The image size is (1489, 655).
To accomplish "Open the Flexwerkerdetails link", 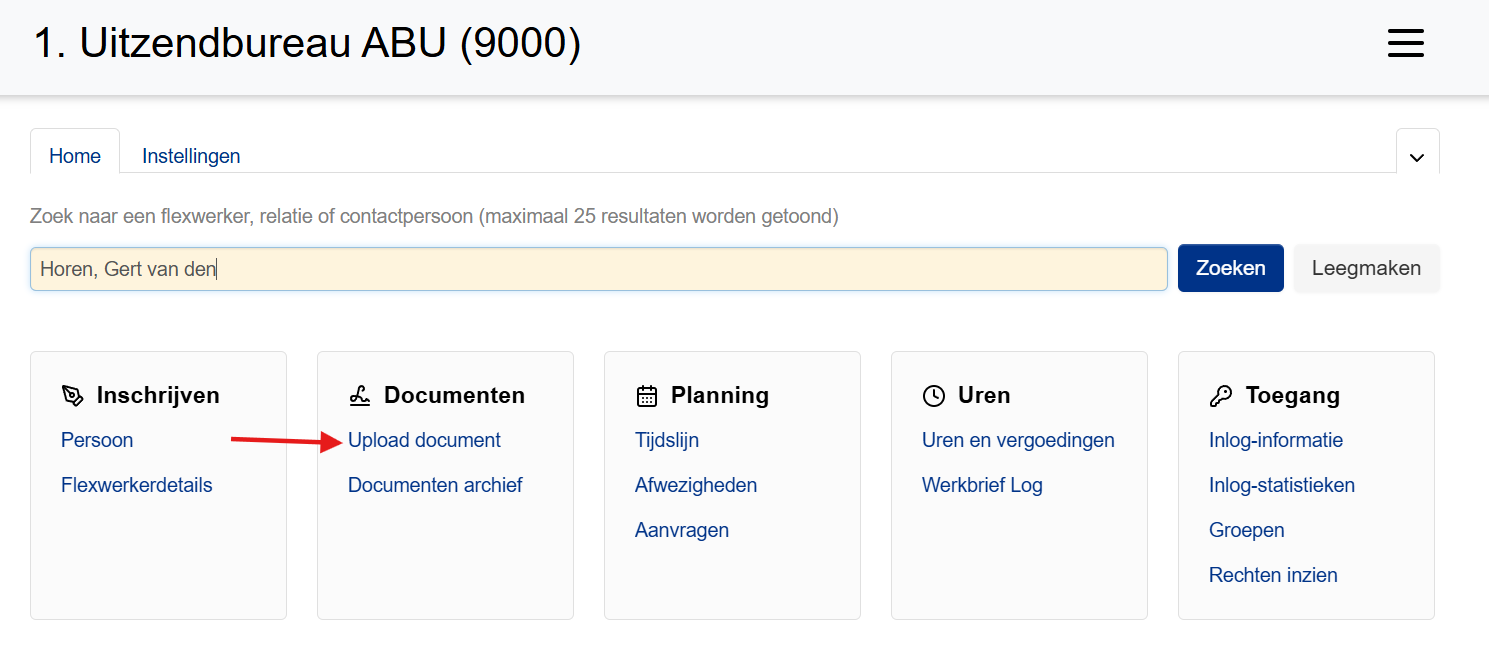I will tap(137, 485).
